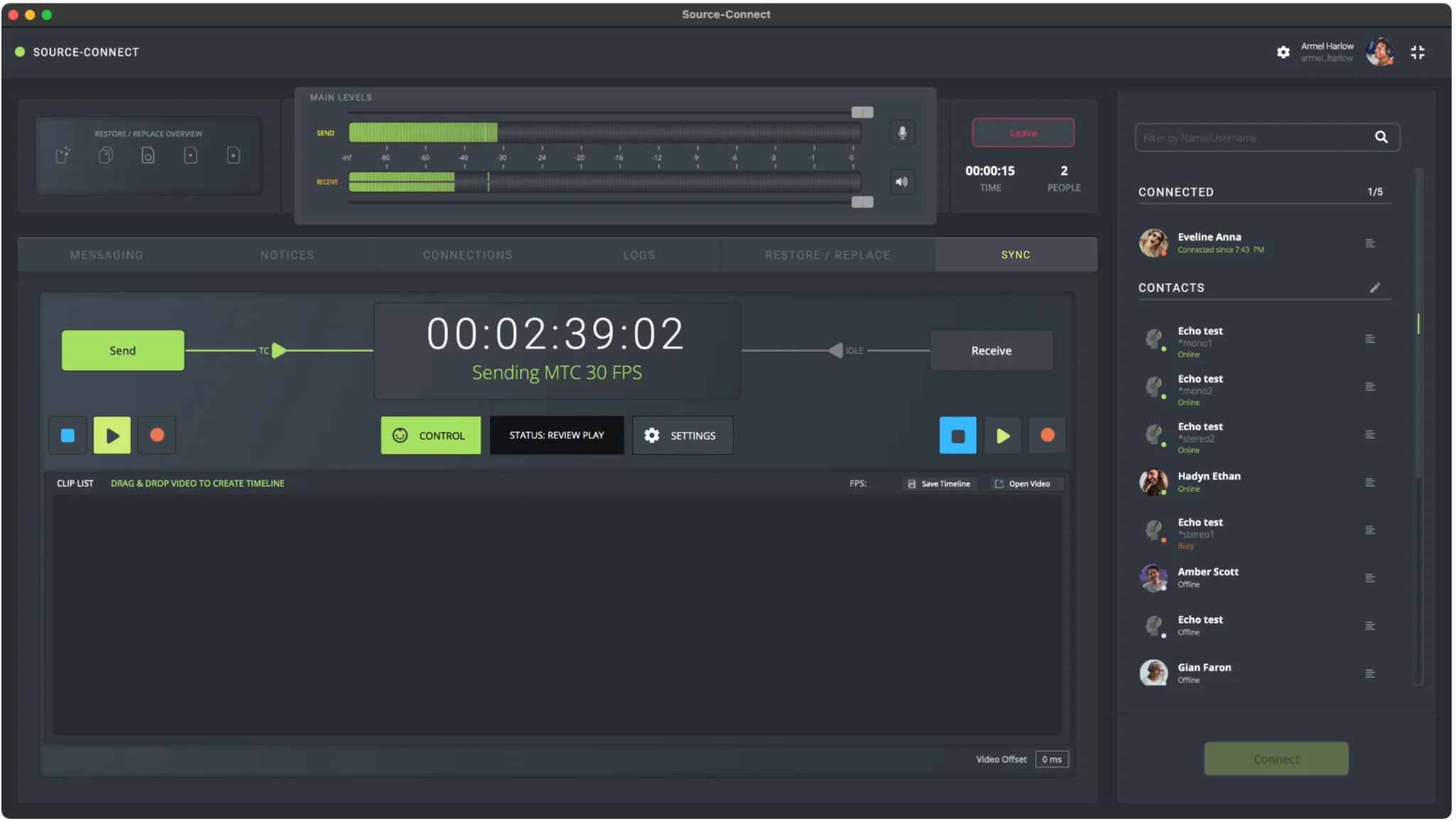Screen dimensions: 1456x821
Task: Click the "Sending MTC 30 FPS" status text
Action: [x=557, y=372]
